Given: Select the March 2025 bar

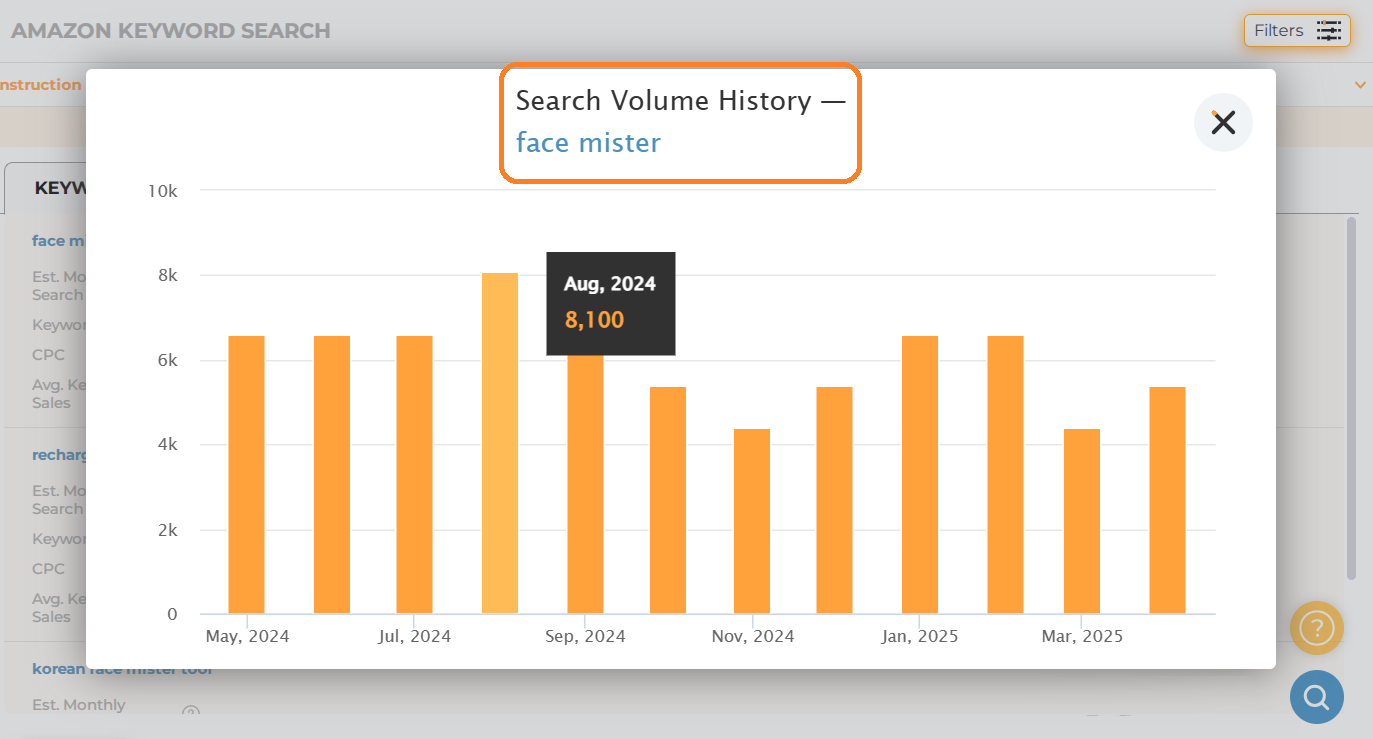Looking at the screenshot, I should click(1082, 521).
